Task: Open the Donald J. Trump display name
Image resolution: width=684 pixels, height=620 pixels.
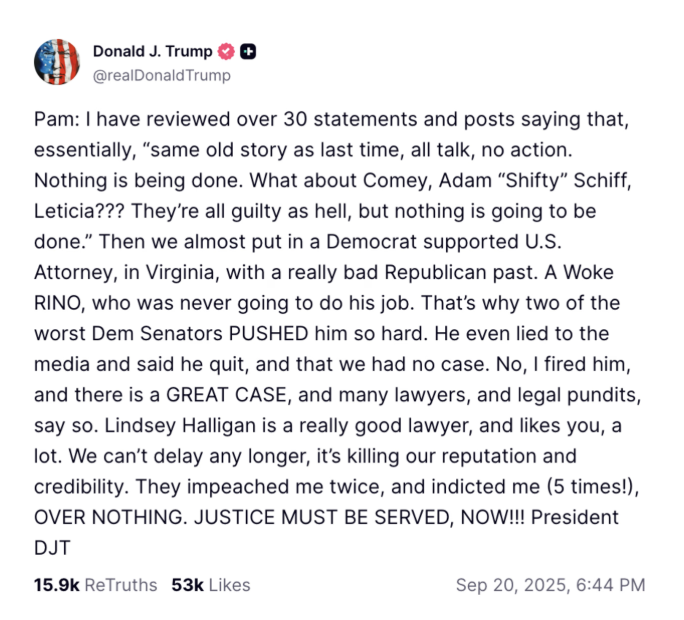Action: [x=152, y=52]
